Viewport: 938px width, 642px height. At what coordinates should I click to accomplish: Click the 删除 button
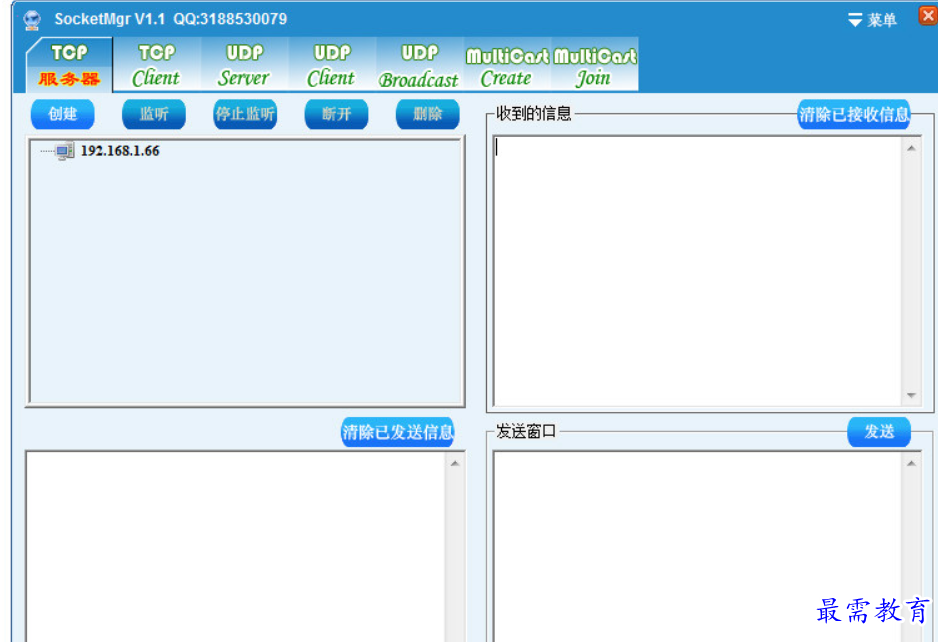428,114
